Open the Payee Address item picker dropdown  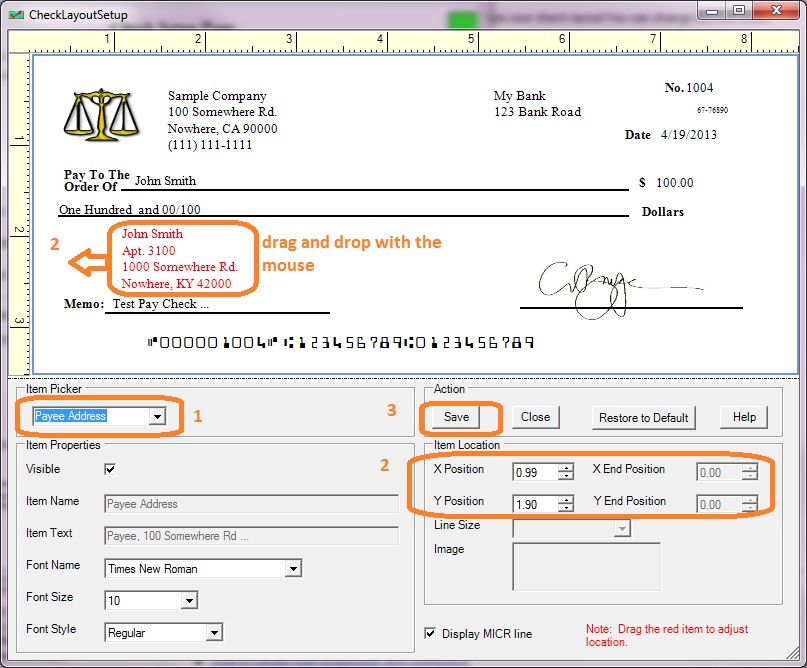tap(157, 416)
